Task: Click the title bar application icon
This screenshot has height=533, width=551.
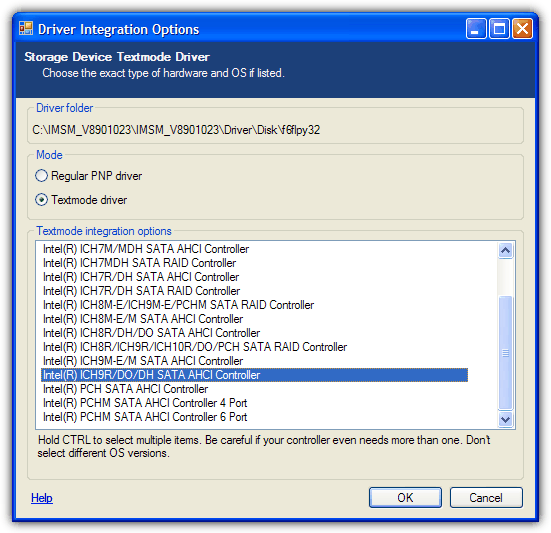Action: coord(26,29)
